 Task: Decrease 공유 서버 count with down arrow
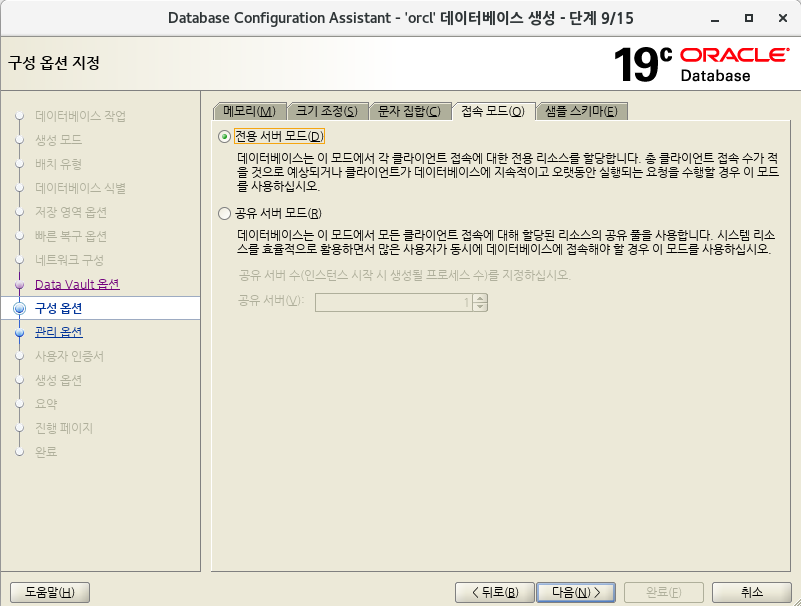(x=480, y=307)
